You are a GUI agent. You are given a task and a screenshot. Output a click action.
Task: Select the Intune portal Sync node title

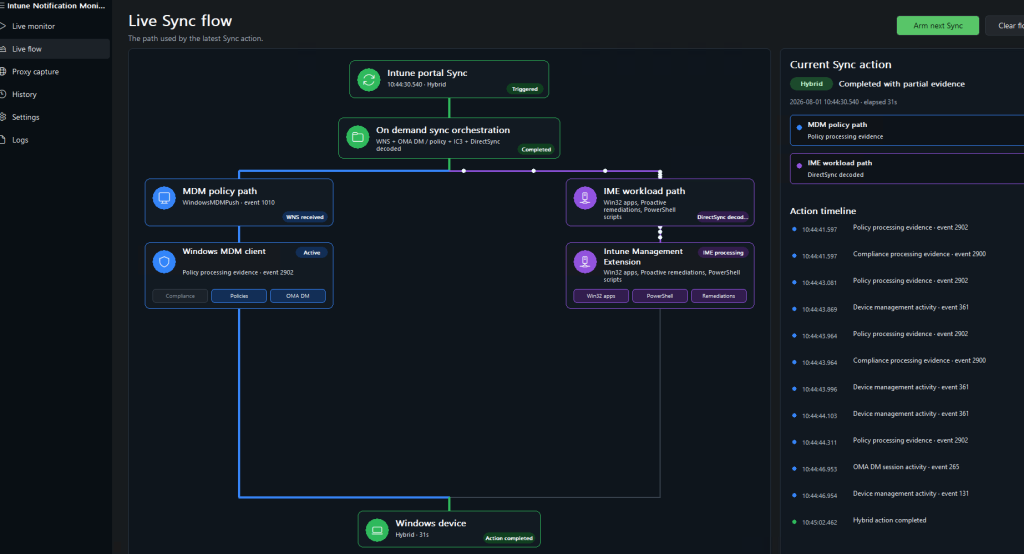(x=427, y=73)
